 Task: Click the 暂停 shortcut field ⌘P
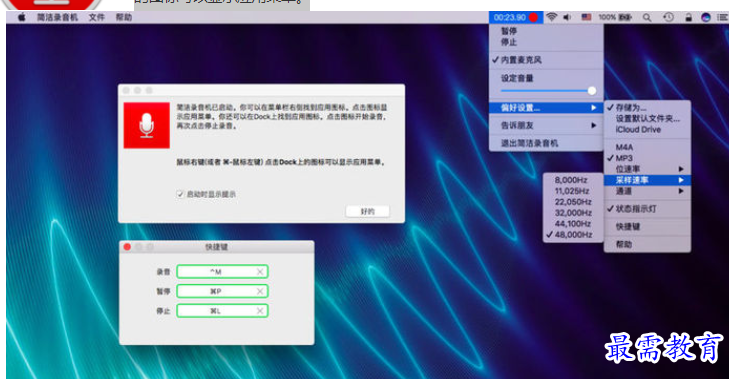click(222, 291)
